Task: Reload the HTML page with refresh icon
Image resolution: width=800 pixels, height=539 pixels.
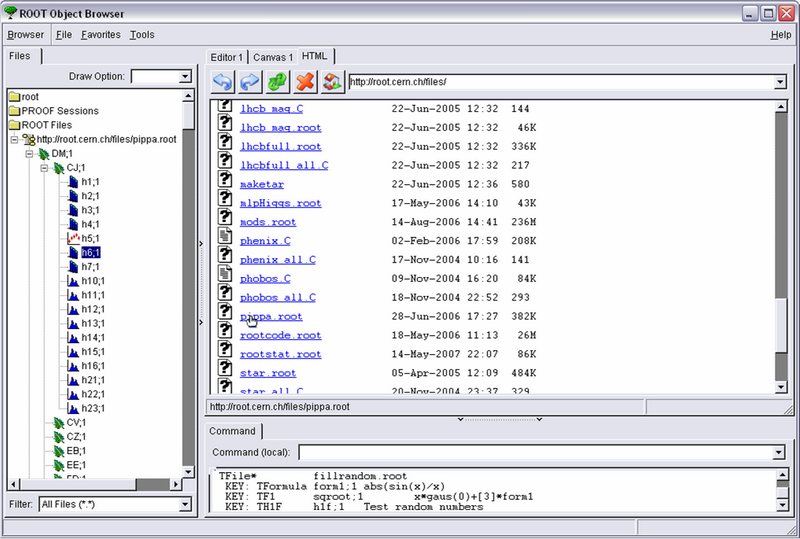Action: pyautogui.click(x=277, y=82)
